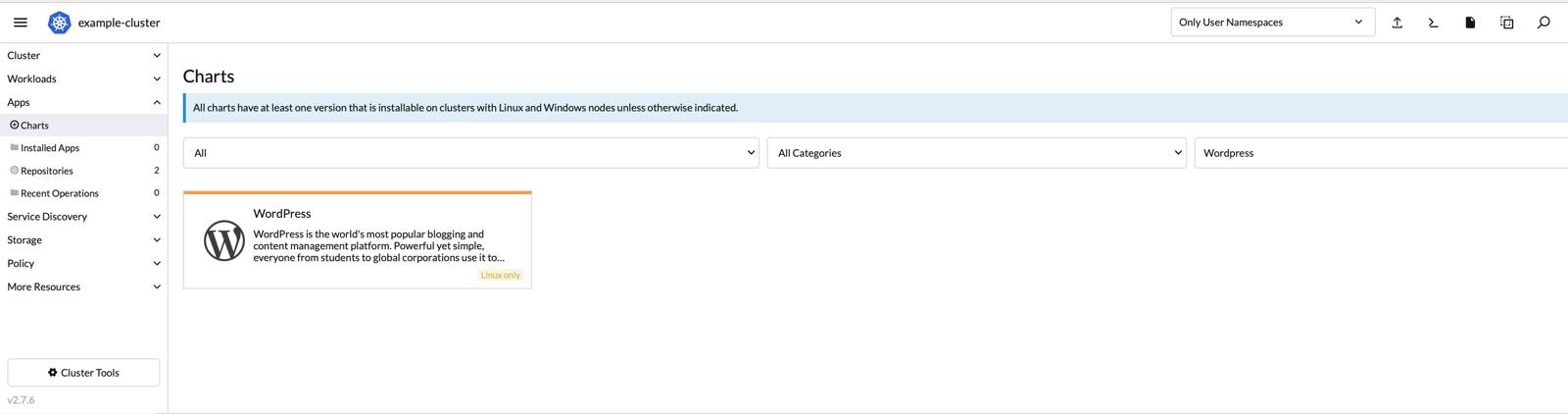
Task: Click the Import YAML upload icon
Action: (1396, 23)
